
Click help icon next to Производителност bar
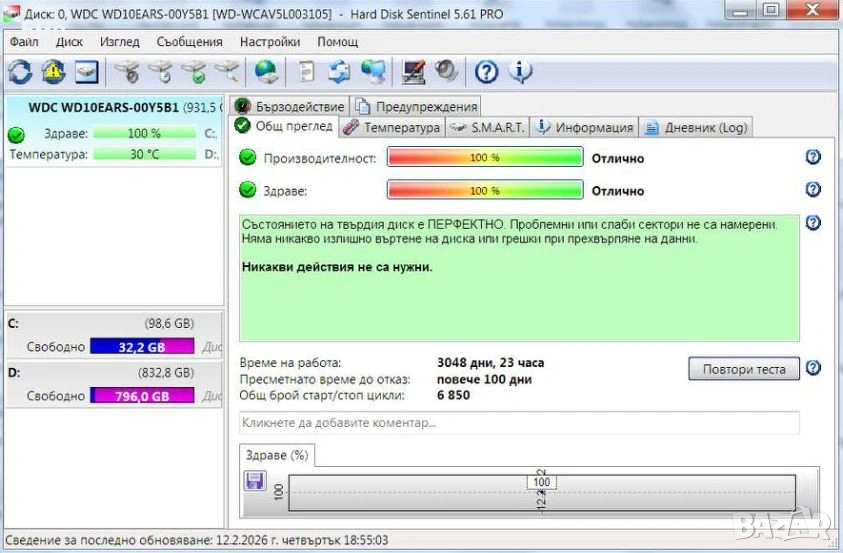coord(812,157)
